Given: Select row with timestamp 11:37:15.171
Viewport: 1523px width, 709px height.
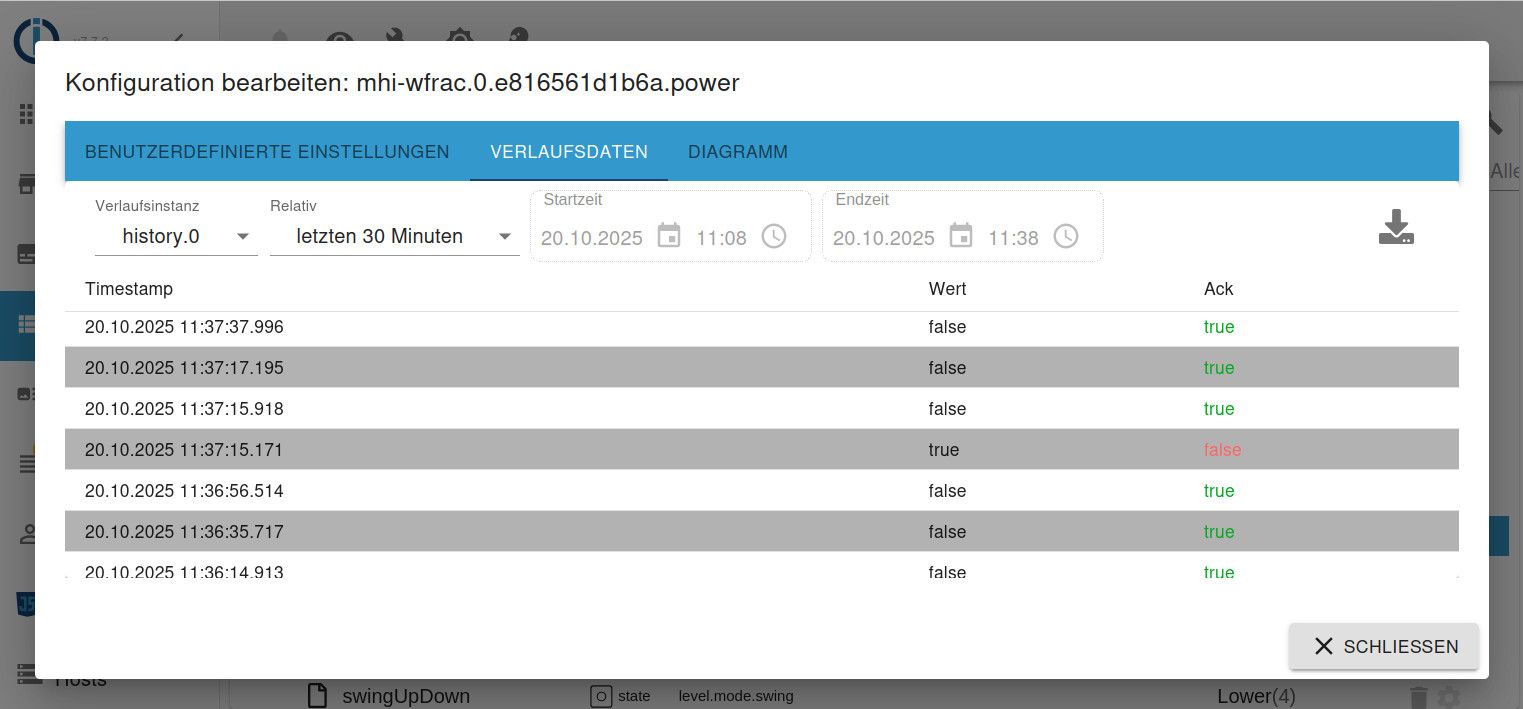Looking at the screenshot, I should click(762, 450).
